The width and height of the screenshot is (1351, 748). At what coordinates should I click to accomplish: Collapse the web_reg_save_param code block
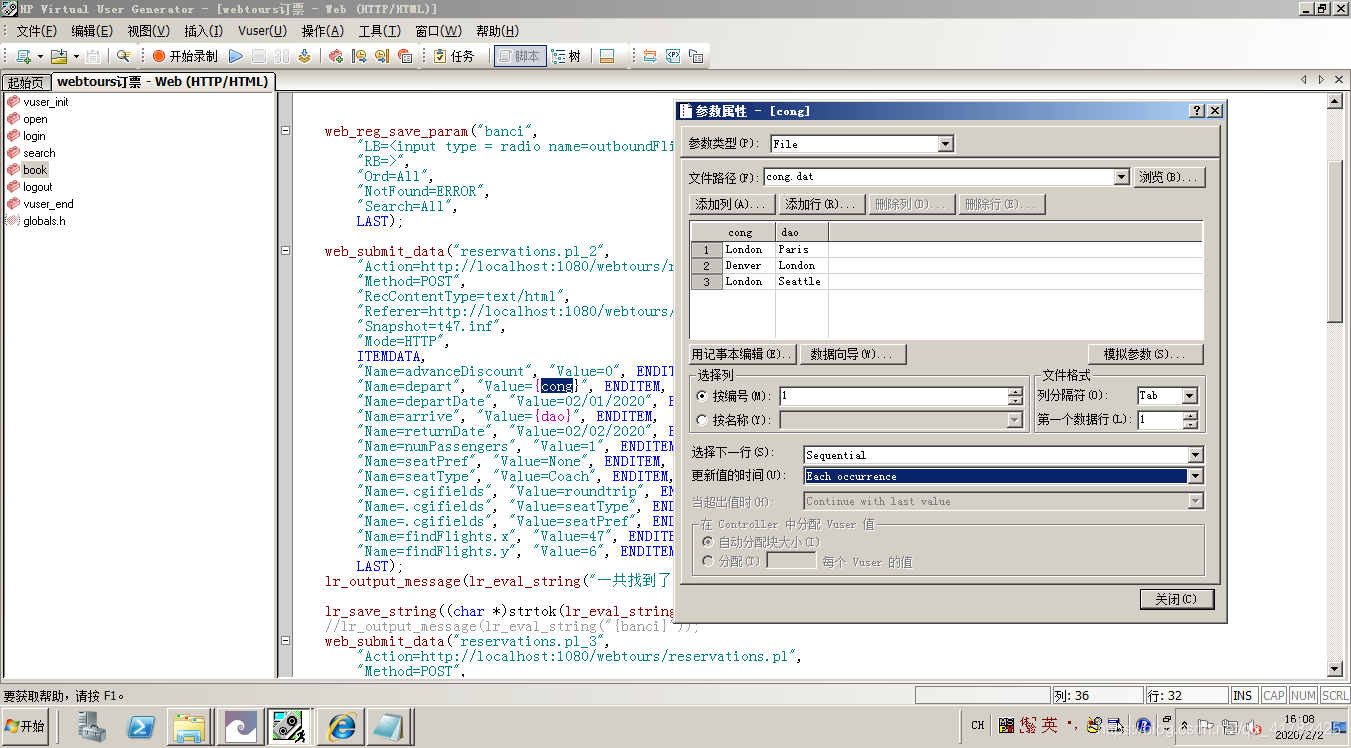(285, 131)
